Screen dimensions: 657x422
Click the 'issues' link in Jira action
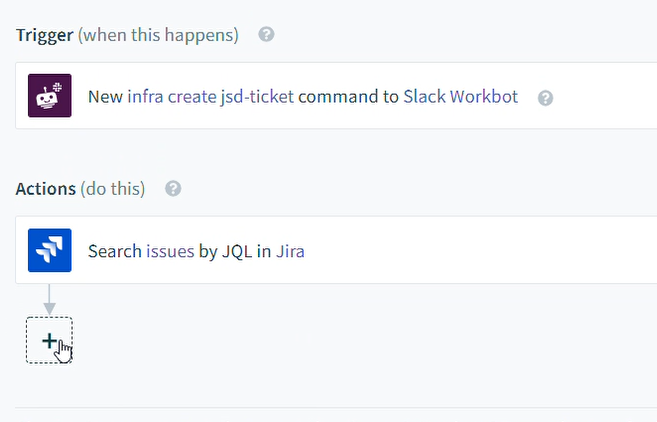point(170,251)
